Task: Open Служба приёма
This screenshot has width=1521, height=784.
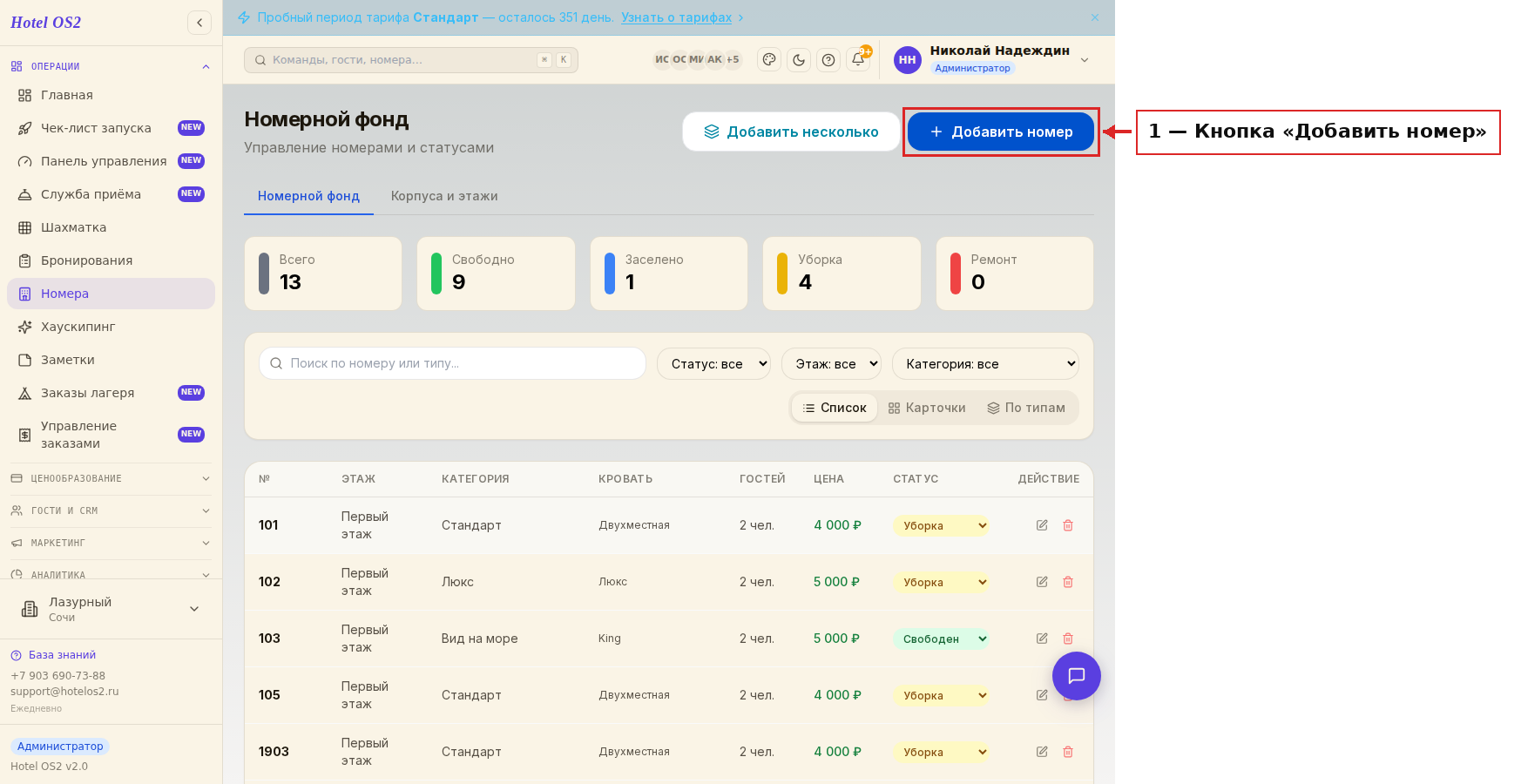Action: coord(111,194)
